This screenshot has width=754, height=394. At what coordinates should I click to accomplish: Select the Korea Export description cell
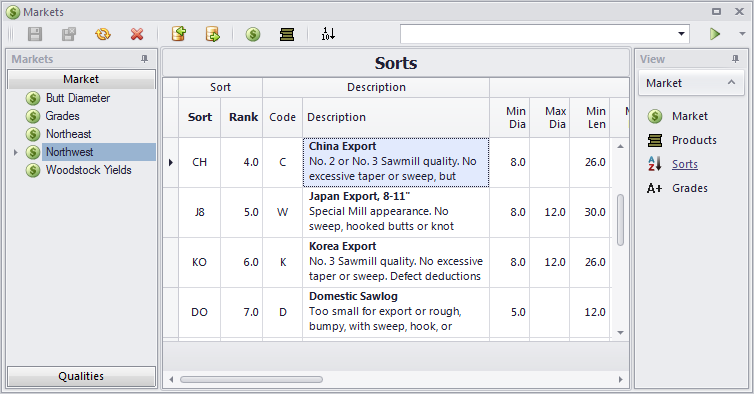[x=396, y=263]
